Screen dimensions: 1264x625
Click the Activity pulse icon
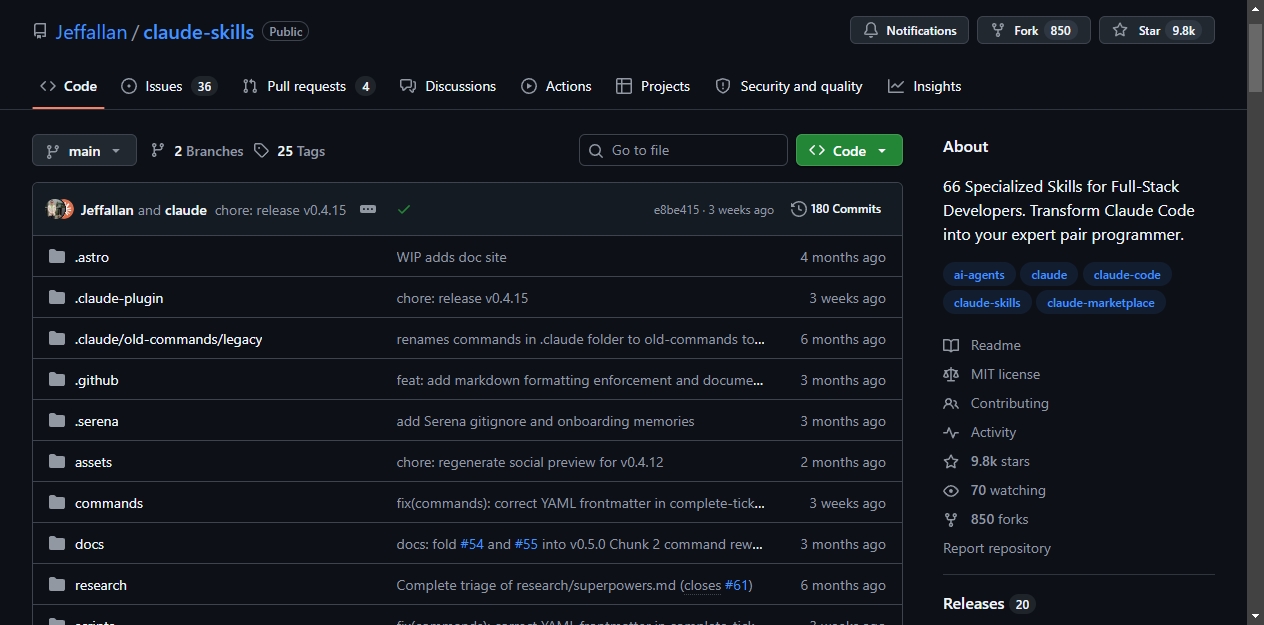951,432
